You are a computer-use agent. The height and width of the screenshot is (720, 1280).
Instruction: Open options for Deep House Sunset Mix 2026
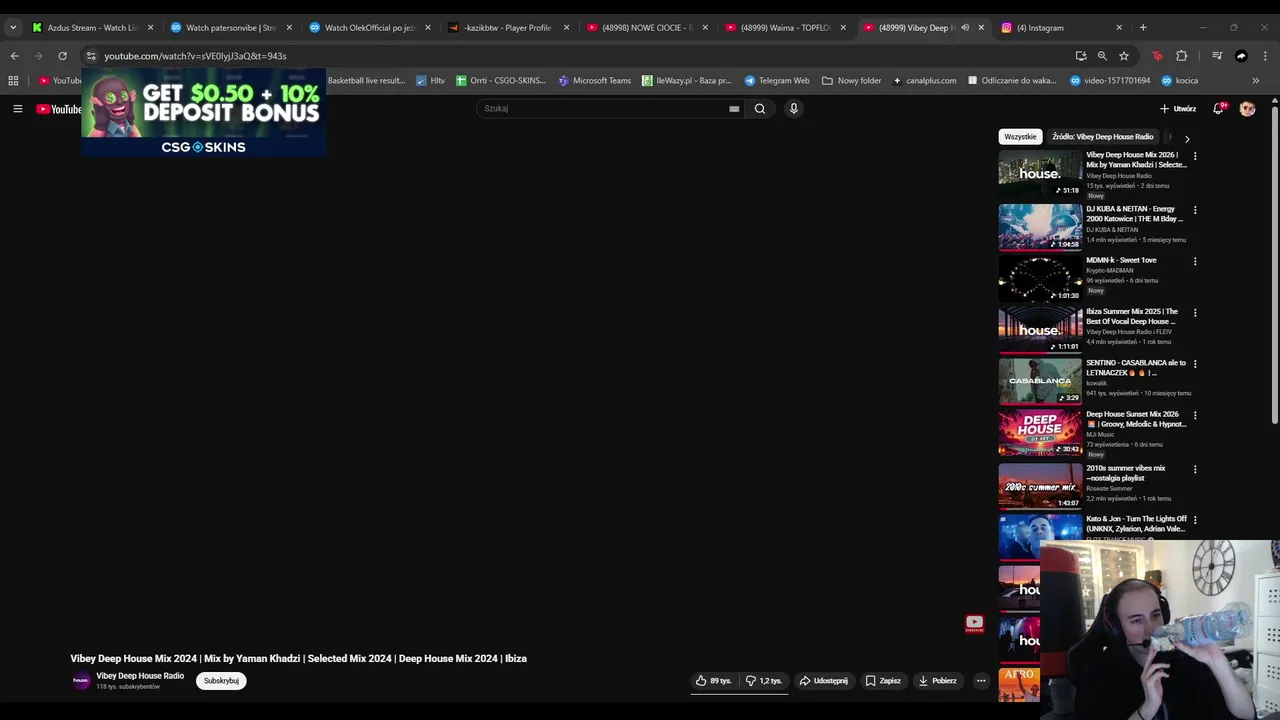click(x=1195, y=415)
